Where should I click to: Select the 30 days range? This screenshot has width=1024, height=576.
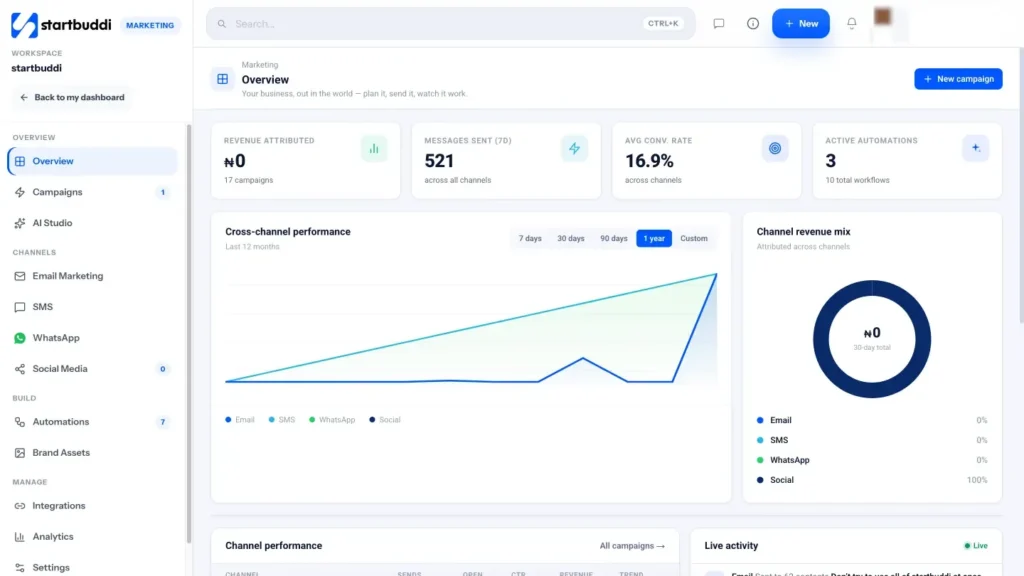571,238
